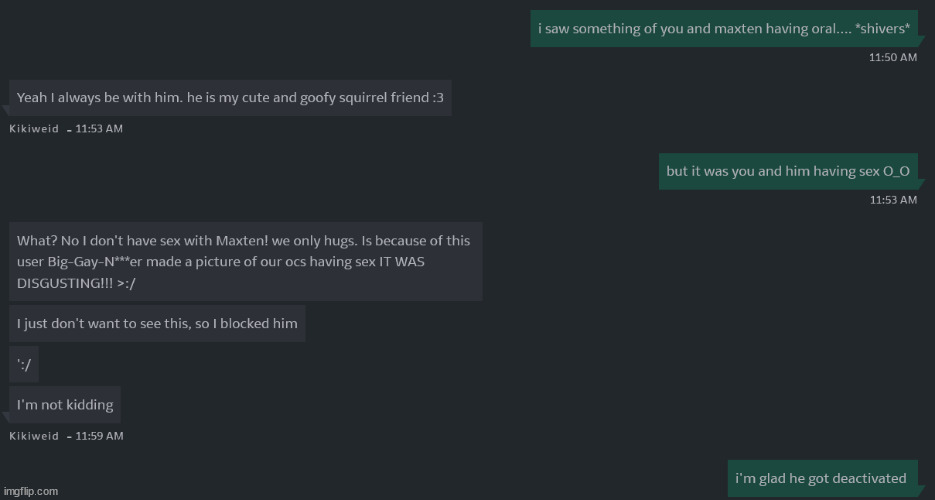Open the Kikiweid username beside 11:53 AM

click(35, 129)
